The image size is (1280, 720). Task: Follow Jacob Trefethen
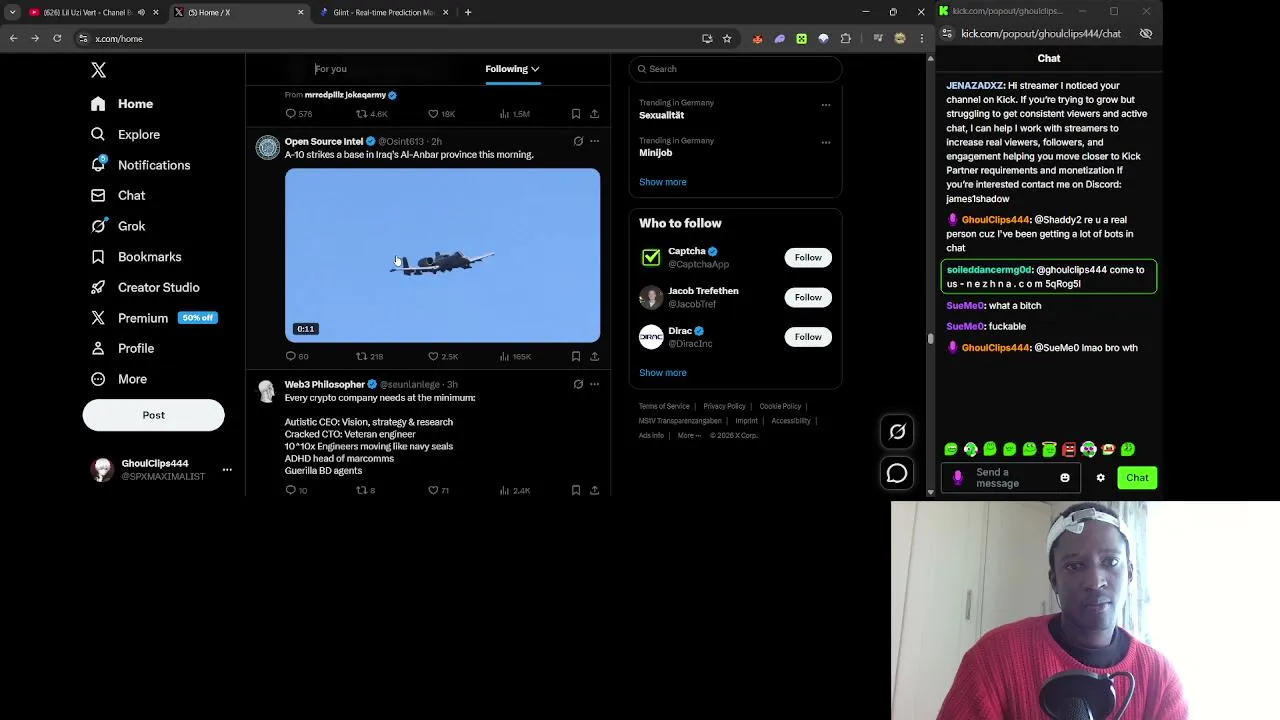pos(808,297)
